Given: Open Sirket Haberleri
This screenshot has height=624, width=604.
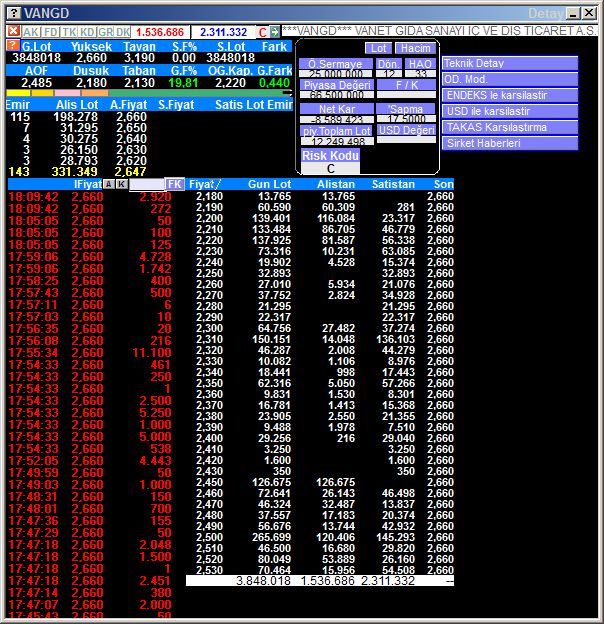Looking at the screenshot, I should [510, 143].
